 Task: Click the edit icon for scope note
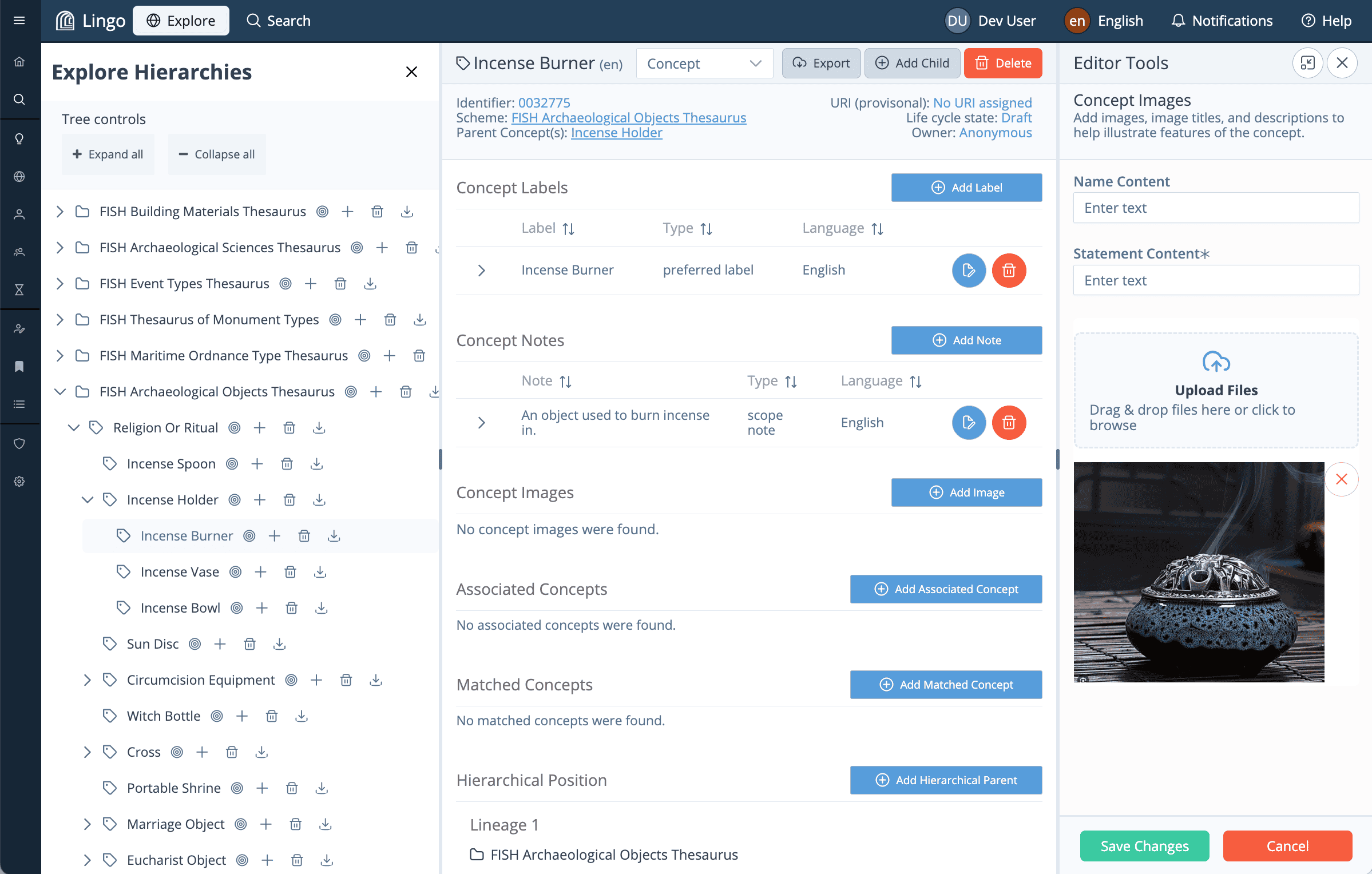click(969, 423)
